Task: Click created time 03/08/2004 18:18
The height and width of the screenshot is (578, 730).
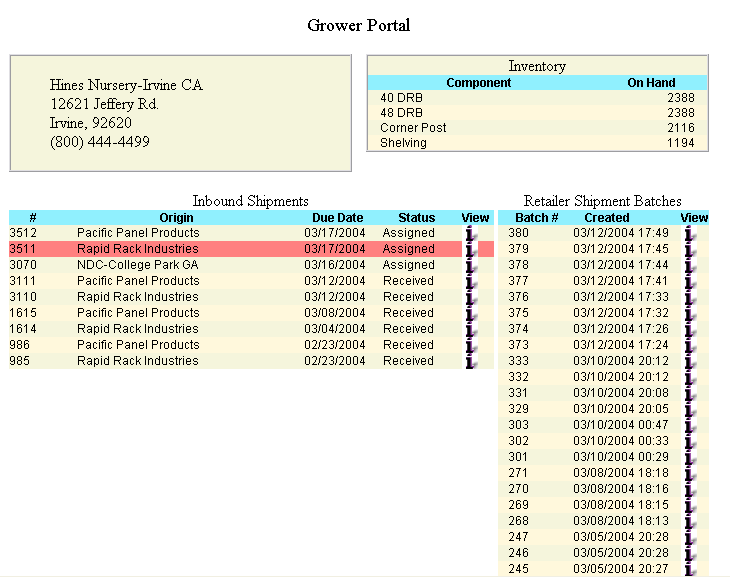Action: [621, 473]
